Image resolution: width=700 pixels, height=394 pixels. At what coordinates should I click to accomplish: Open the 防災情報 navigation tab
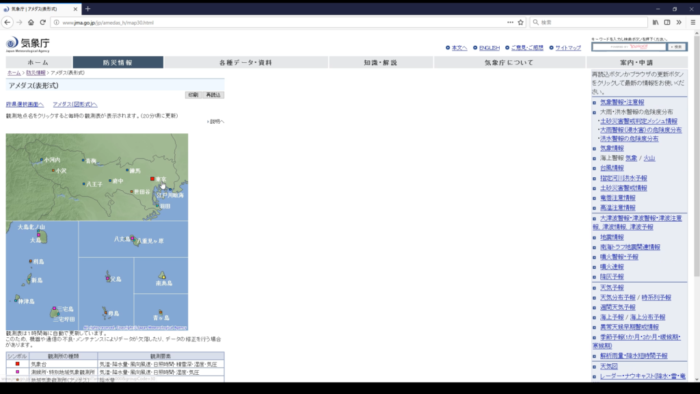118,62
